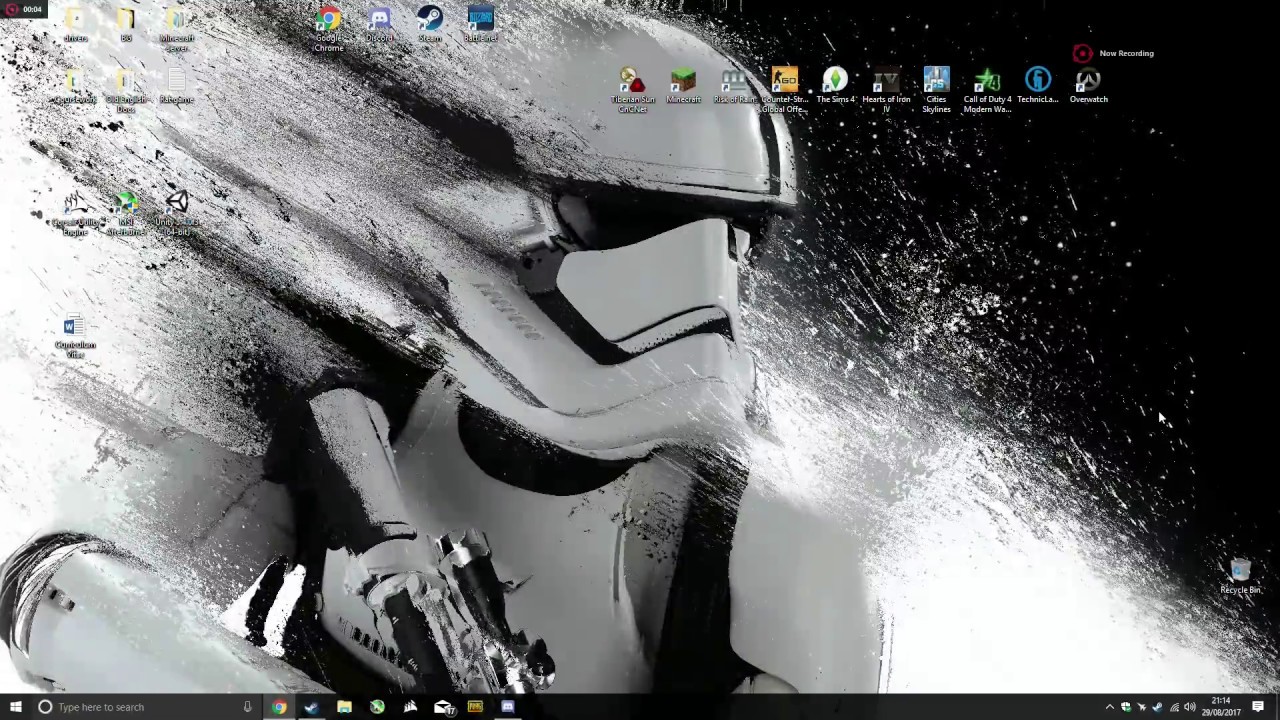Open the Corsair app on the taskbar
This screenshot has width=1280, height=720.
pyautogui.click(x=410, y=707)
